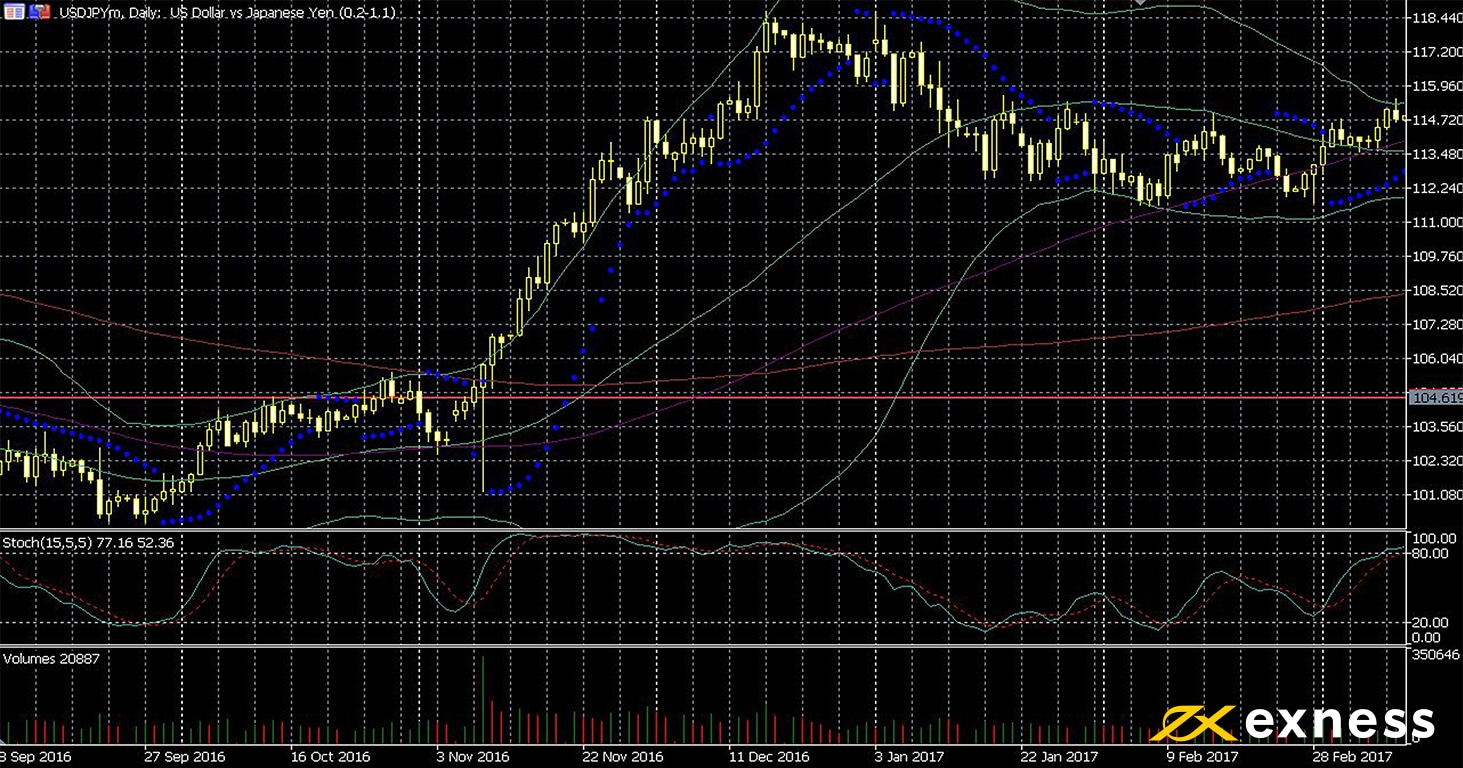The width and height of the screenshot is (1463, 768).
Task: Click the 350646 volume scale value
Action: click(x=1434, y=654)
